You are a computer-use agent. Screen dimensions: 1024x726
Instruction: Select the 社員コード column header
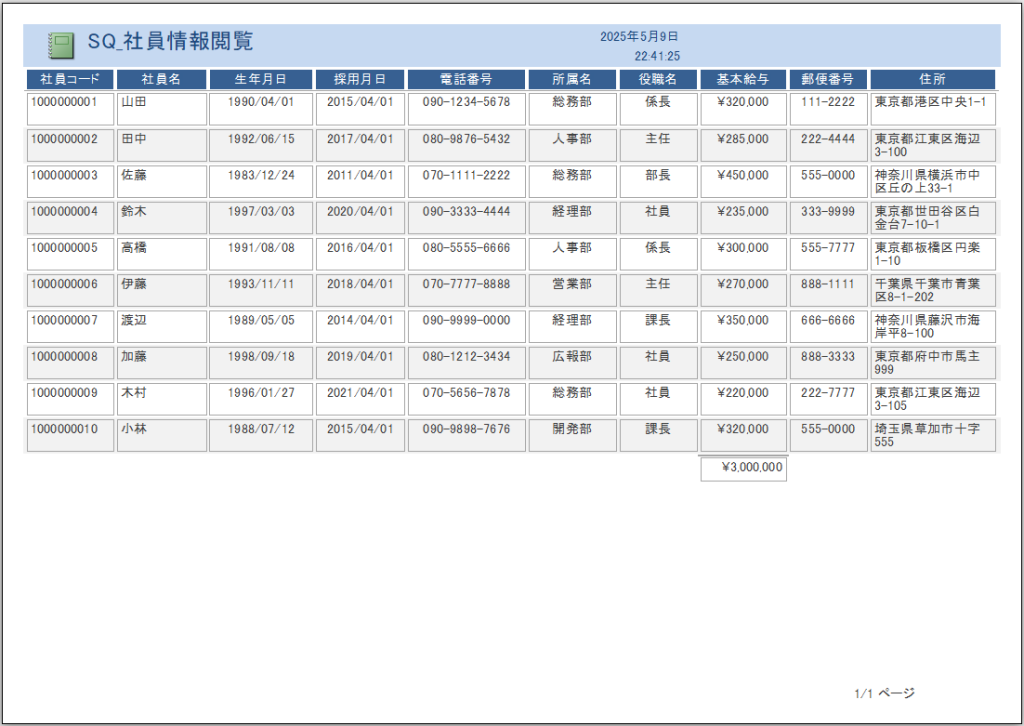coord(70,79)
